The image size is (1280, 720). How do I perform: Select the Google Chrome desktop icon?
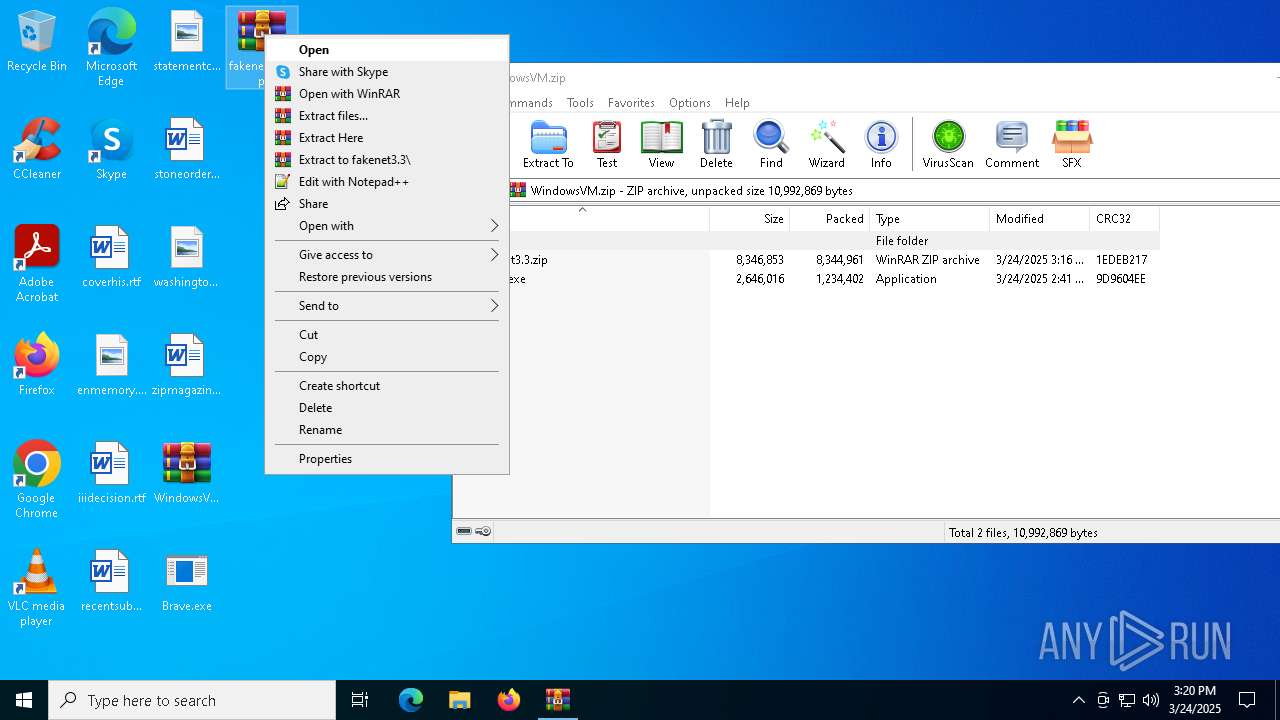(x=37, y=480)
